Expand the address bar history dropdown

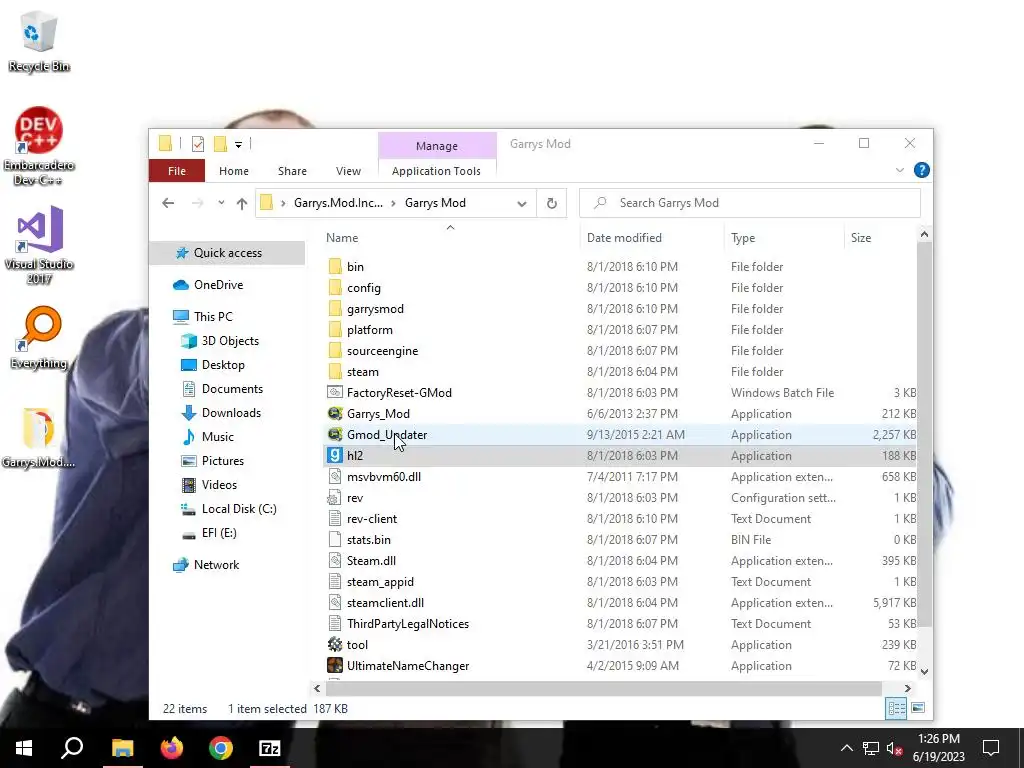[522, 204]
